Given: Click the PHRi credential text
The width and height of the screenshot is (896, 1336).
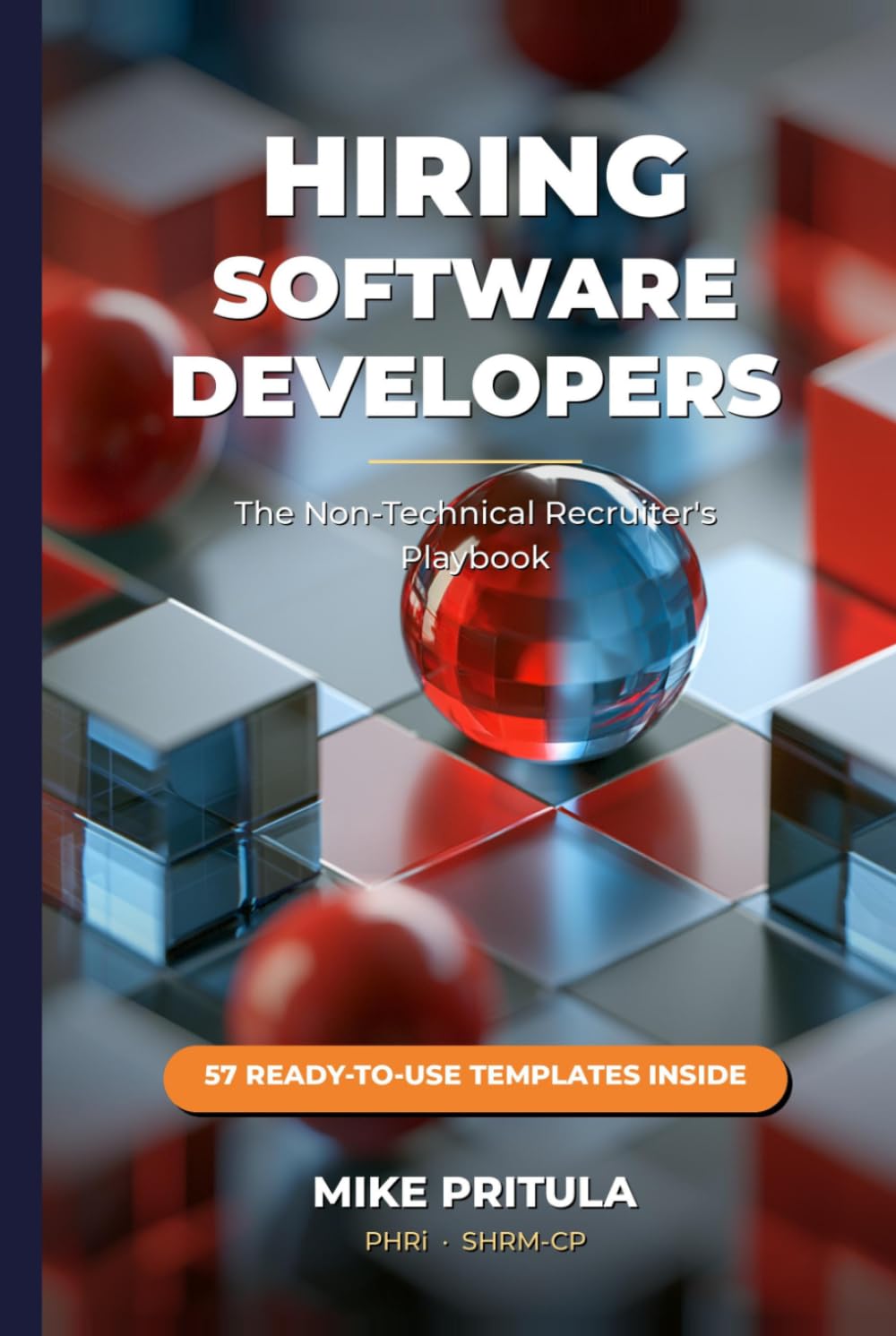Looking at the screenshot, I should [x=396, y=1242].
